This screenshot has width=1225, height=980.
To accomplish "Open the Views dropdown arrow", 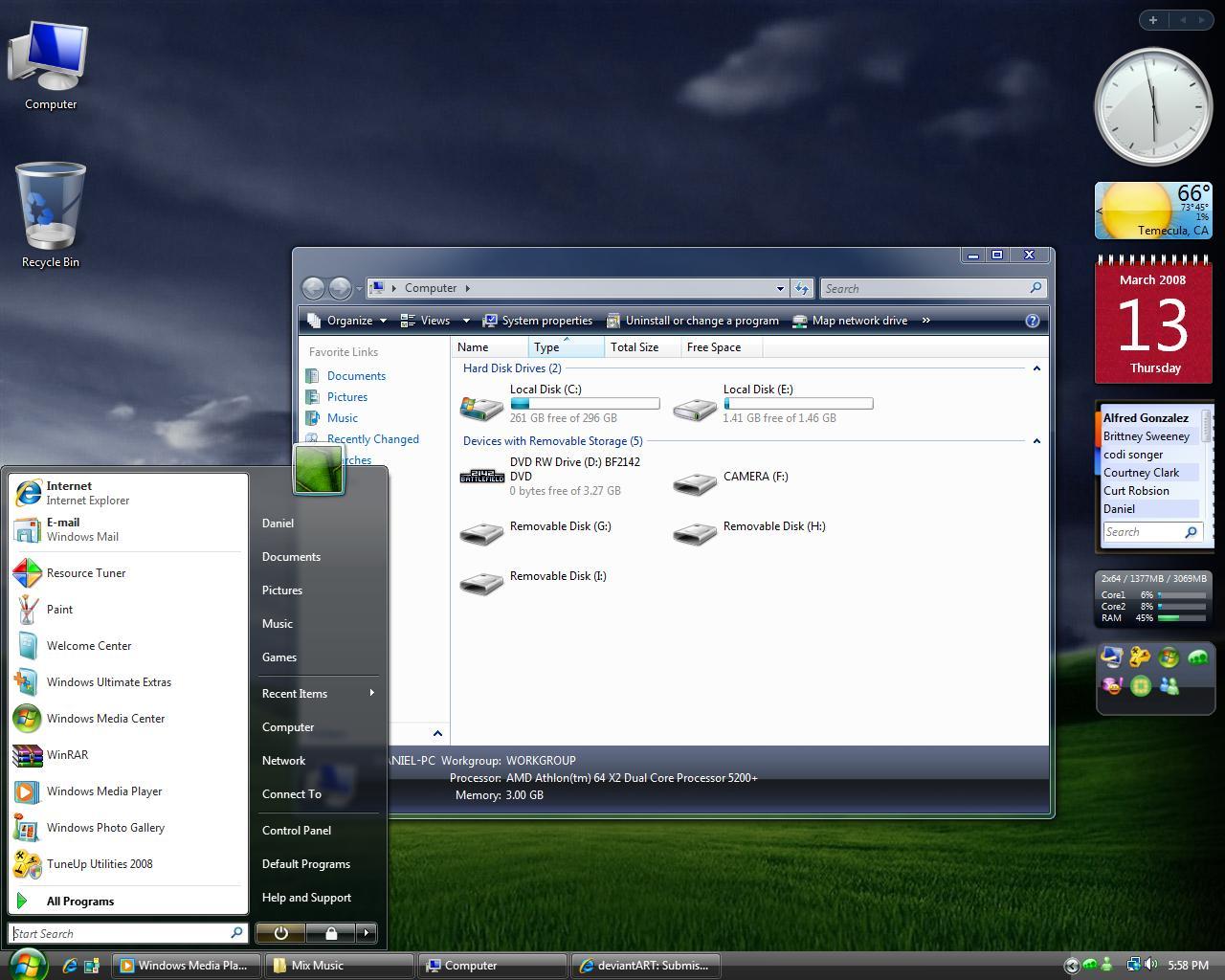I will tap(466, 321).
